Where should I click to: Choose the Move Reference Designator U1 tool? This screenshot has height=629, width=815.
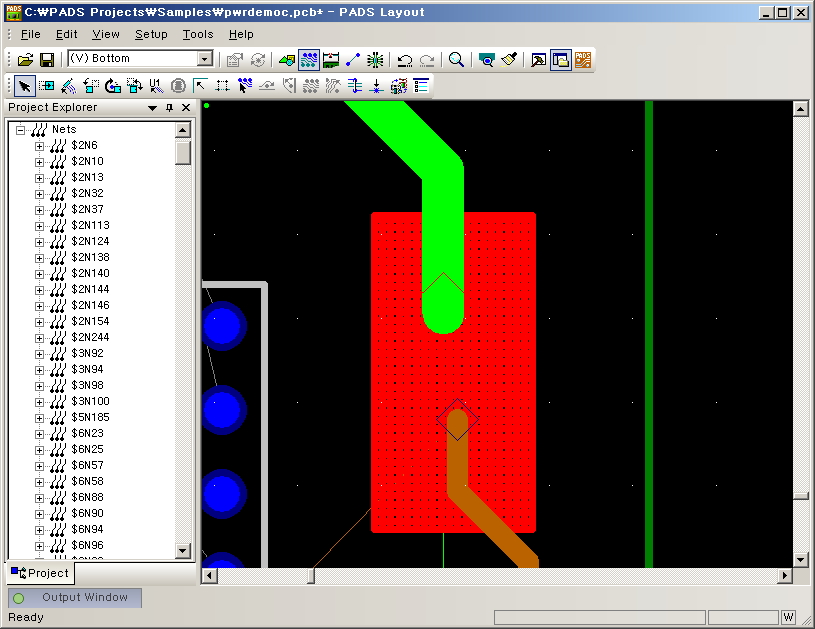pos(156,86)
